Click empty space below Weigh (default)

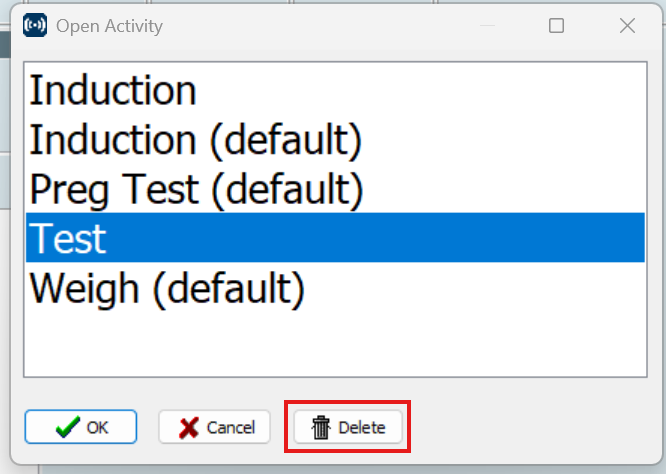pos(335,344)
